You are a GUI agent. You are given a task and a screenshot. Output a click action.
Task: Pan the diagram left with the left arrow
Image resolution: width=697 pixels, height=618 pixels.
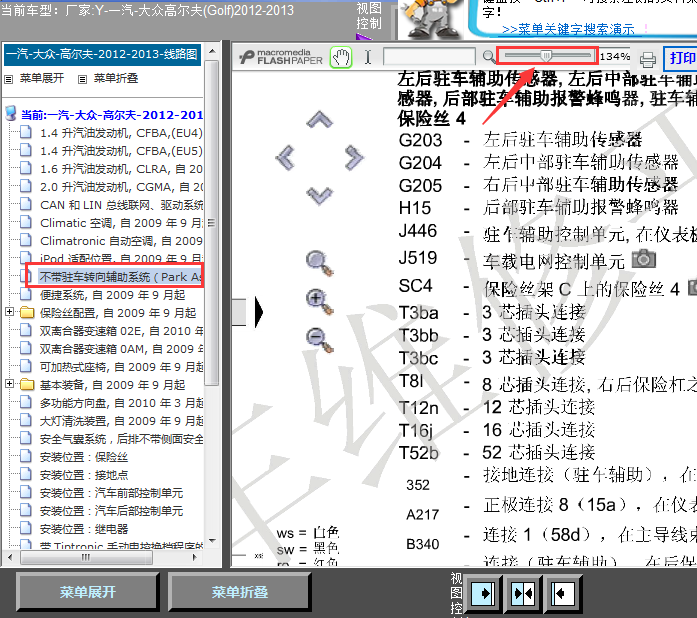285,157
